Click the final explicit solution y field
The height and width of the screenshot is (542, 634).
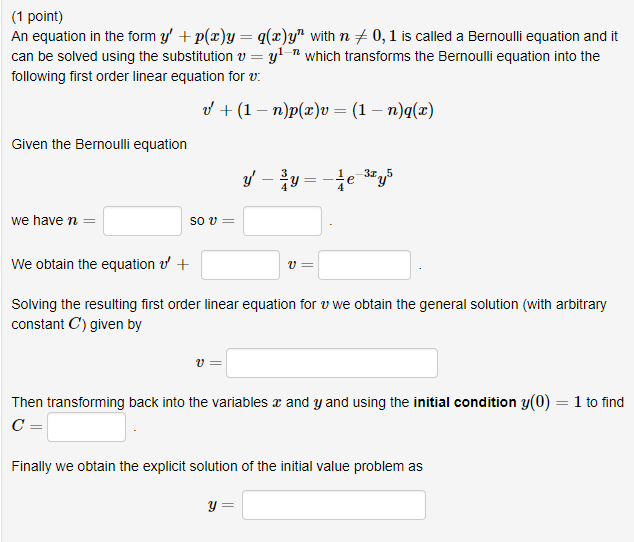click(333, 505)
